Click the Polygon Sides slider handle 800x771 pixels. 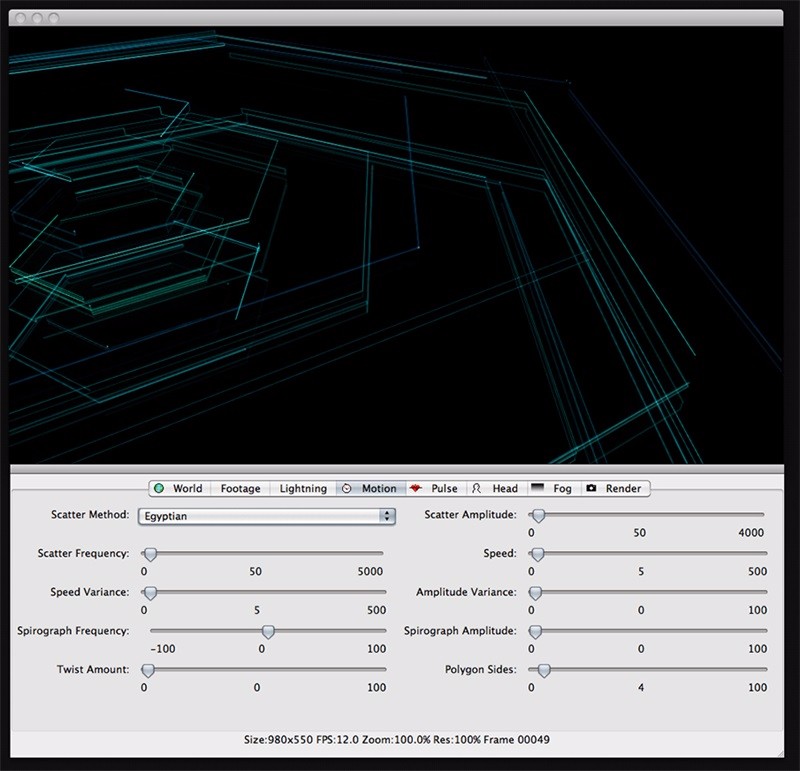click(x=543, y=670)
